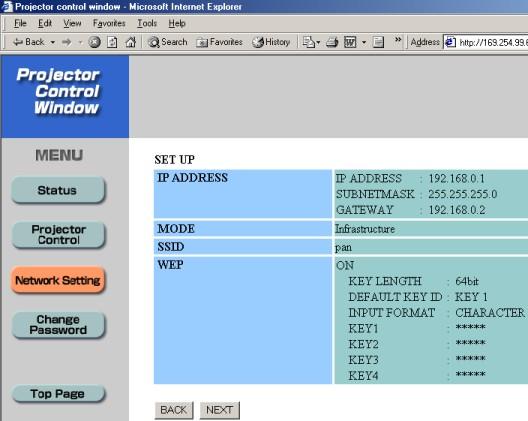Click the SET UP heading text
Screen dimensions: 528x421
pyautogui.click(x=174, y=160)
